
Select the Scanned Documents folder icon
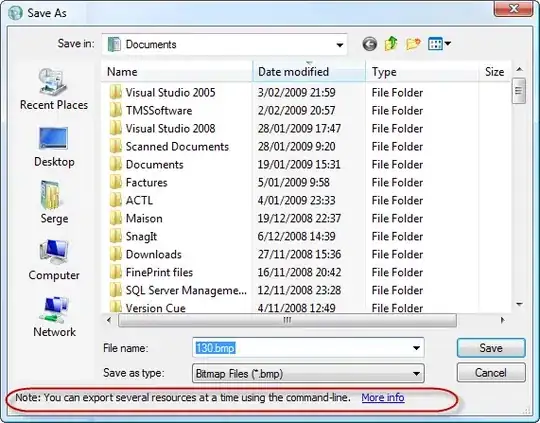(115, 146)
